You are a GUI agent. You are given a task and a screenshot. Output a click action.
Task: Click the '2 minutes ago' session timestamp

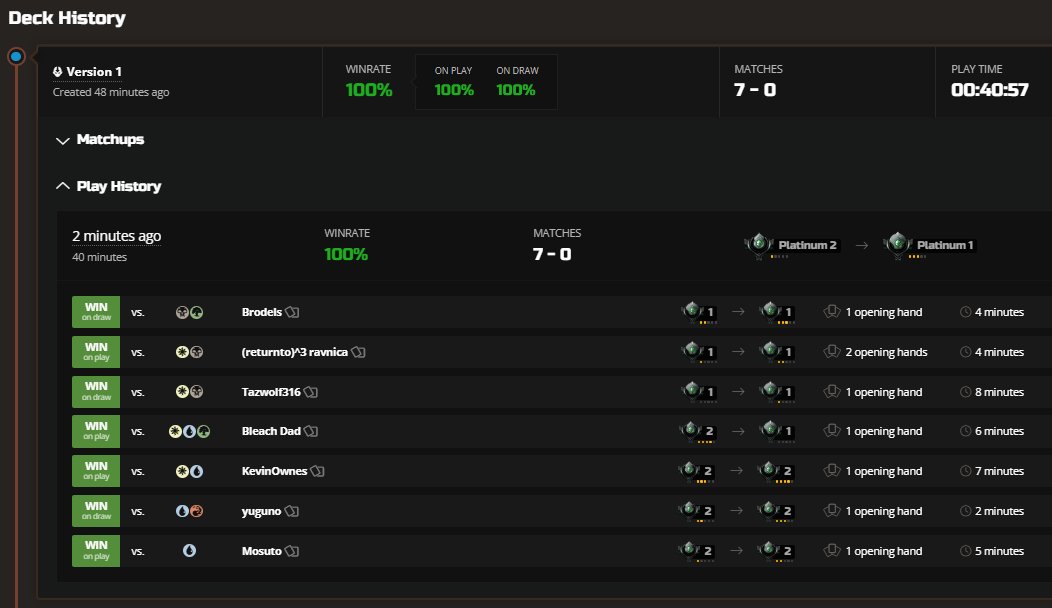click(117, 236)
